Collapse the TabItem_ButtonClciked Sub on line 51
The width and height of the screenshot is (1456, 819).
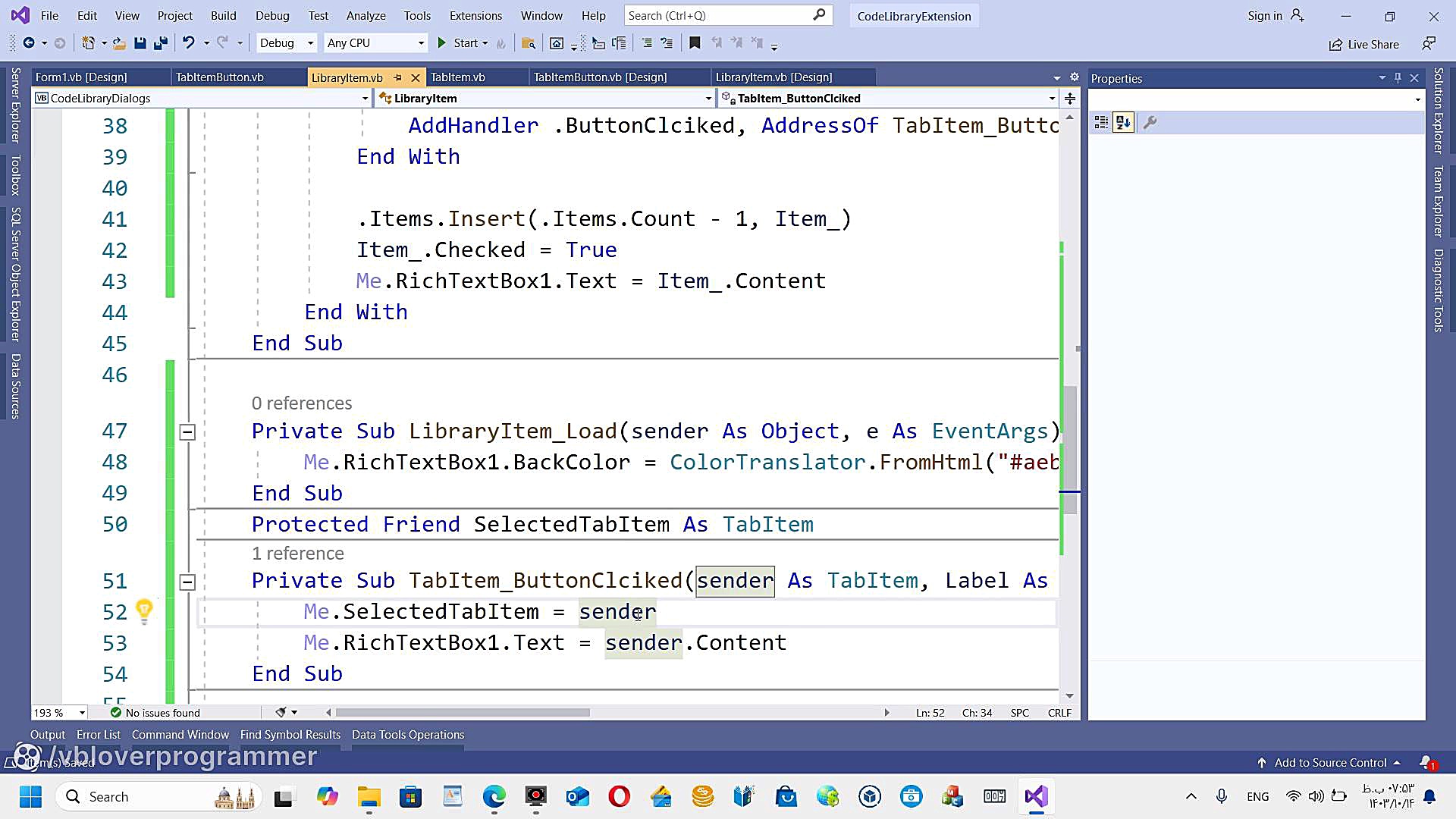[x=187, y=582]
